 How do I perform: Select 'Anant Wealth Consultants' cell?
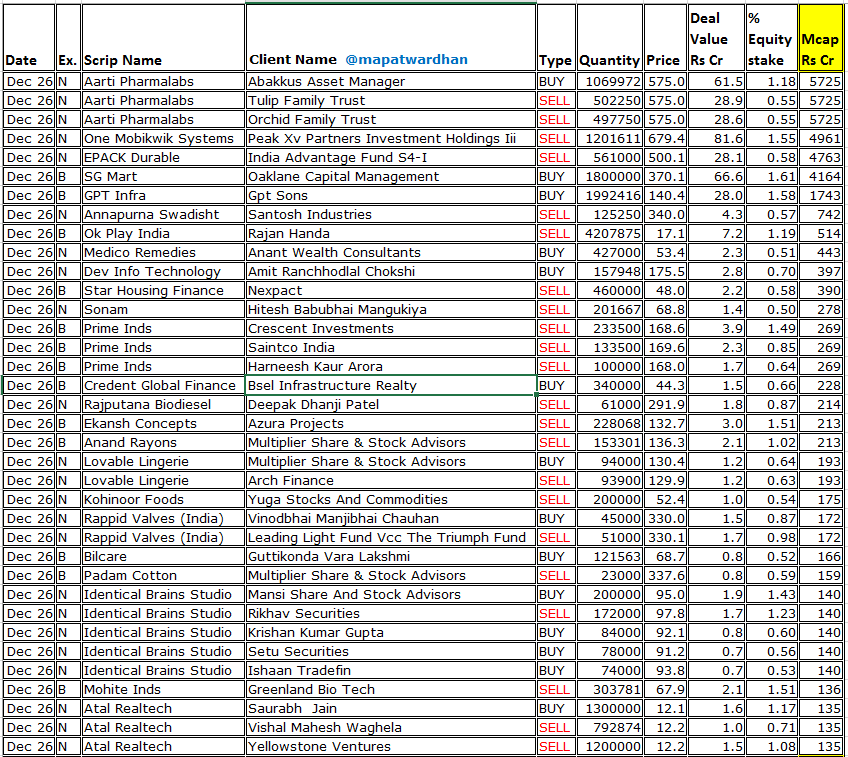pos(391,252)
